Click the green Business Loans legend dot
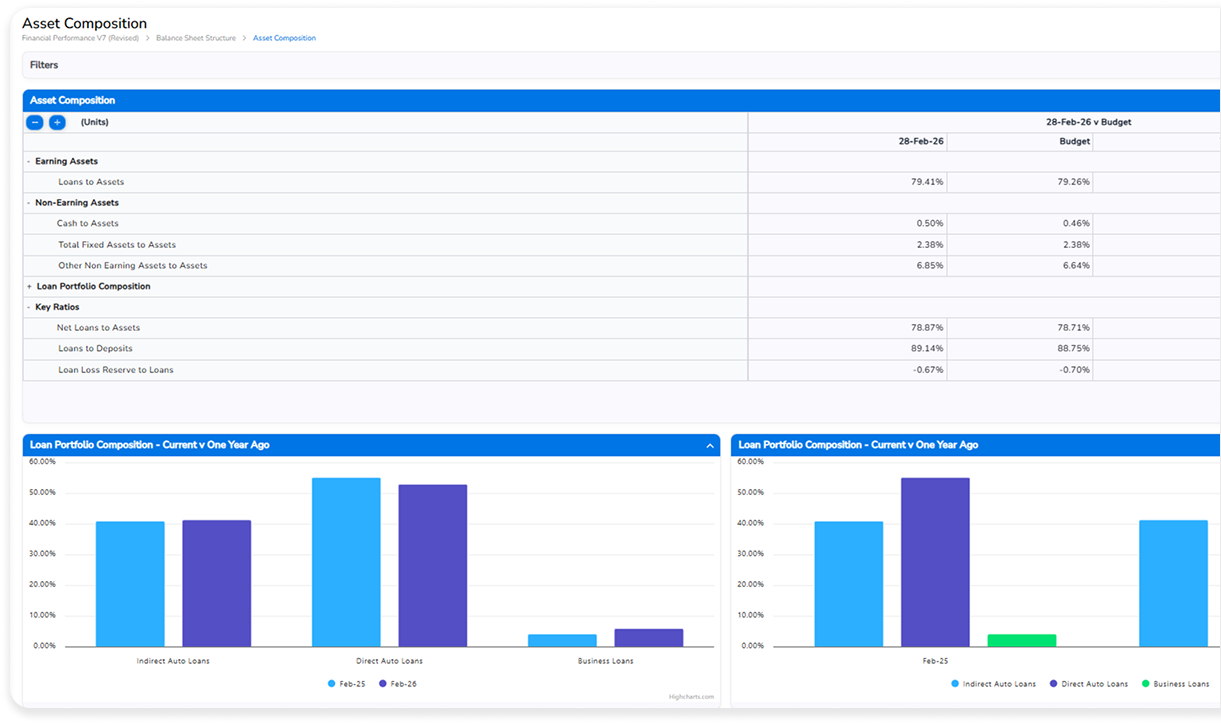 coord(1145,684)
